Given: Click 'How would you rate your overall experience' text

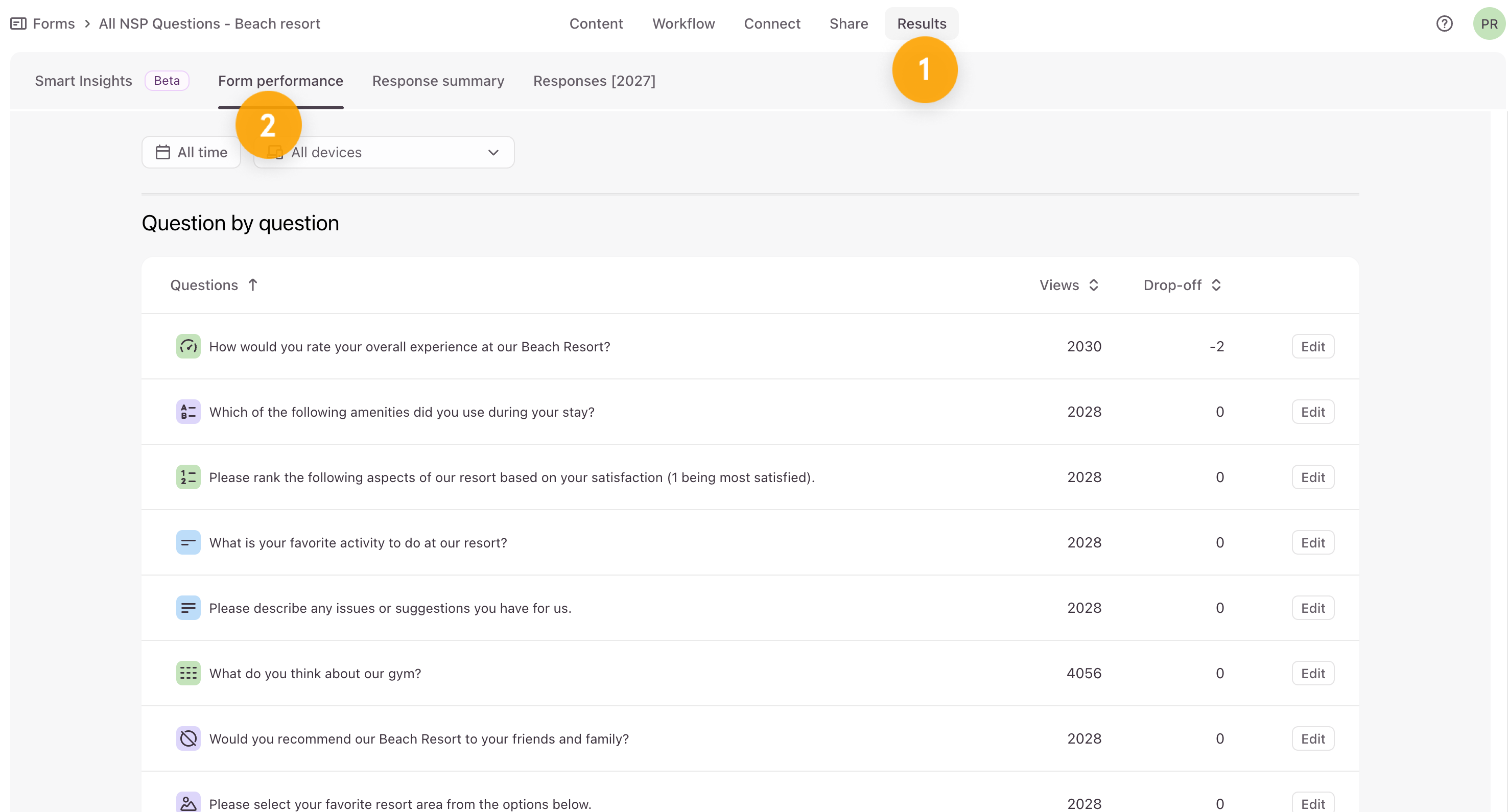Looking at the screenshot, I should coord(410,347).
